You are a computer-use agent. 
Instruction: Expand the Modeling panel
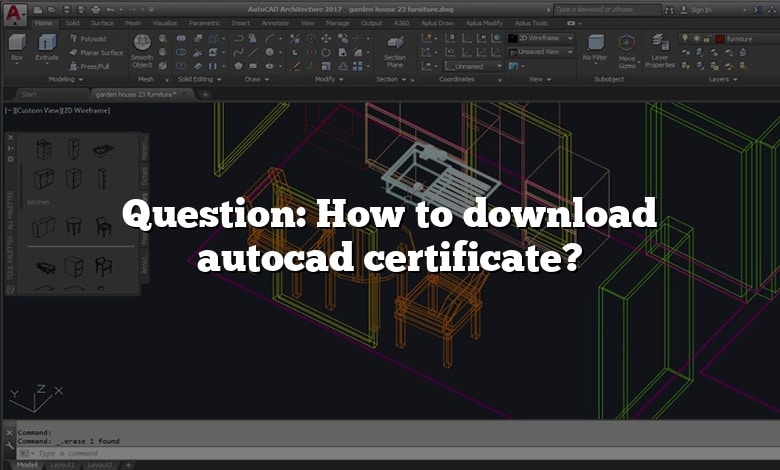[65, 79]
